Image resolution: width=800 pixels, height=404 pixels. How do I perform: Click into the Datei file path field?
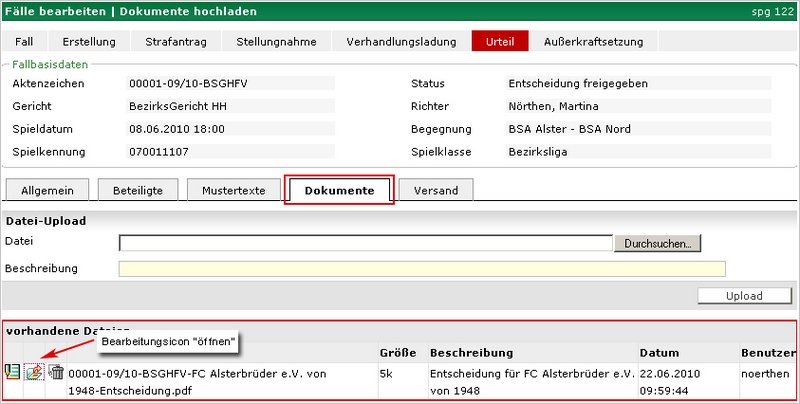click(364, 243)
